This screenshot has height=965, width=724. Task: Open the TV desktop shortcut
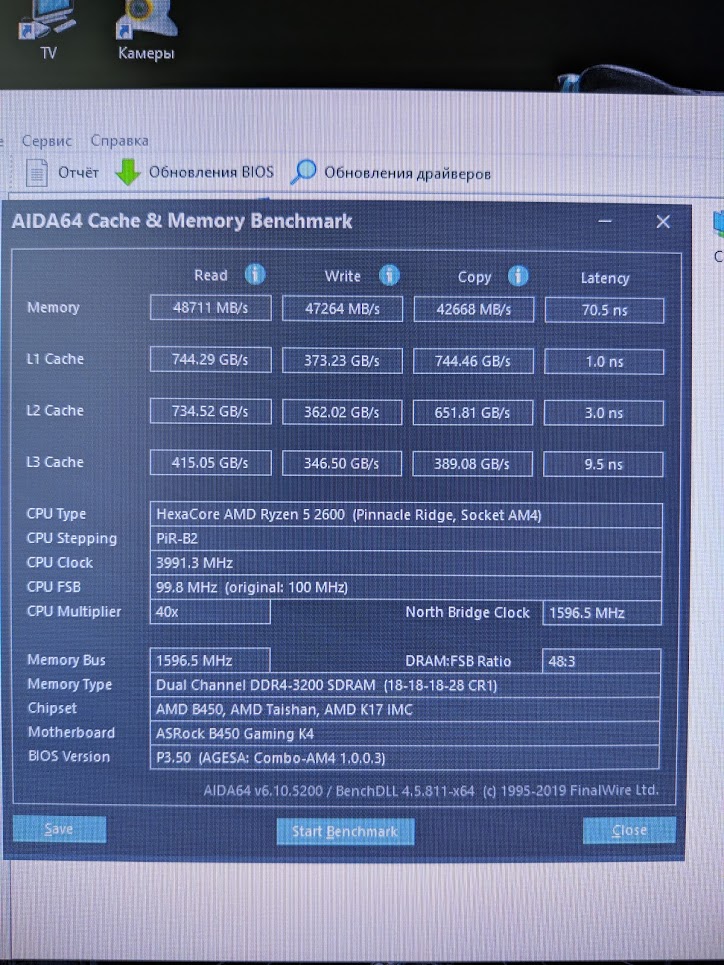pyautogui.click(x=48, y=31)
